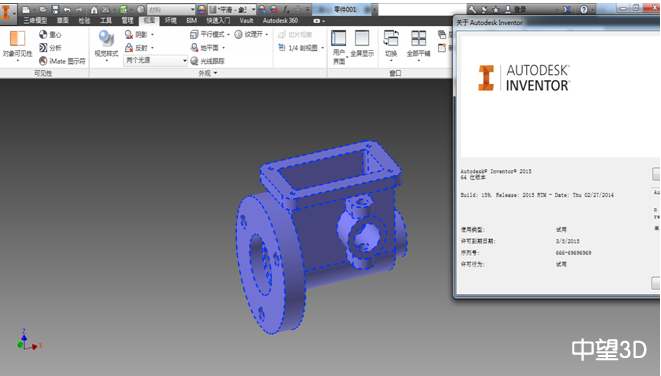Click the 1/4 剖视图 section view icon
Image resolution: width=661 pixels, height=376 pixels.
pyautogui.click(x=282, y=48)
